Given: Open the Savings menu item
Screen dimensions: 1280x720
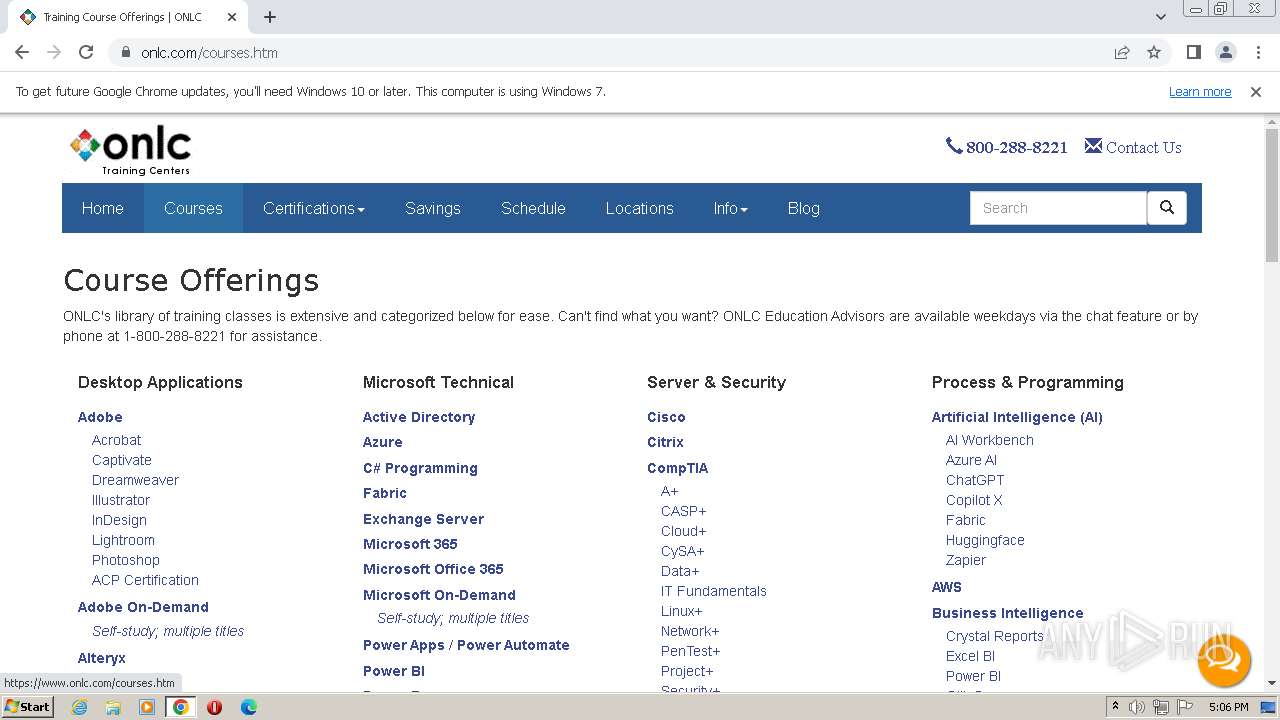Looking at the screenshot, I should (x=433, y=208).
